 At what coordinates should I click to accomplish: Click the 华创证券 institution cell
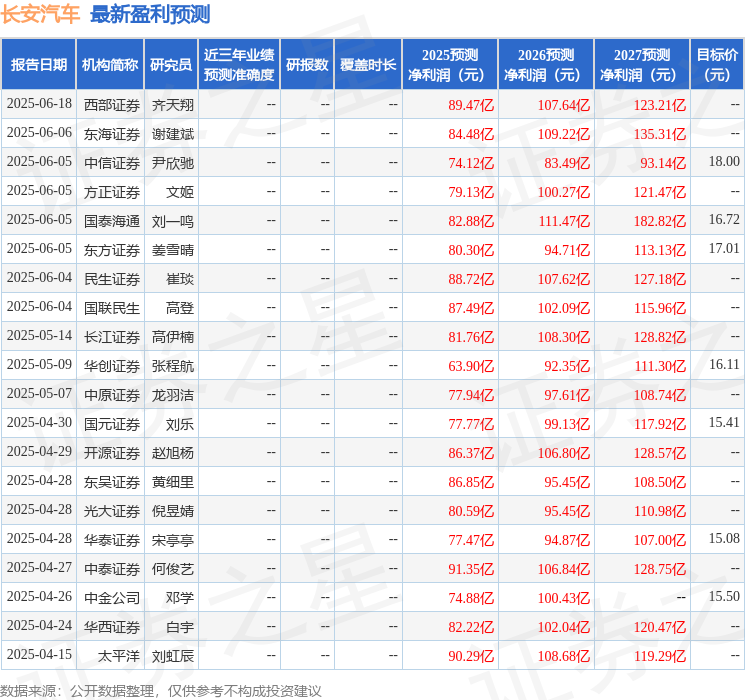[x=112, y=366]
